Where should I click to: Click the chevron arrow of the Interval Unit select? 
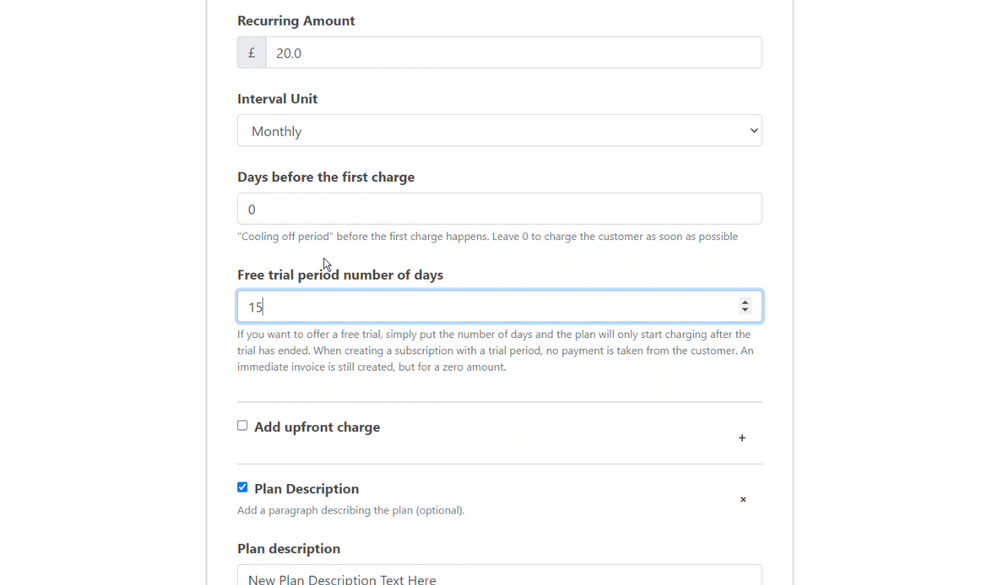[753, 131]
